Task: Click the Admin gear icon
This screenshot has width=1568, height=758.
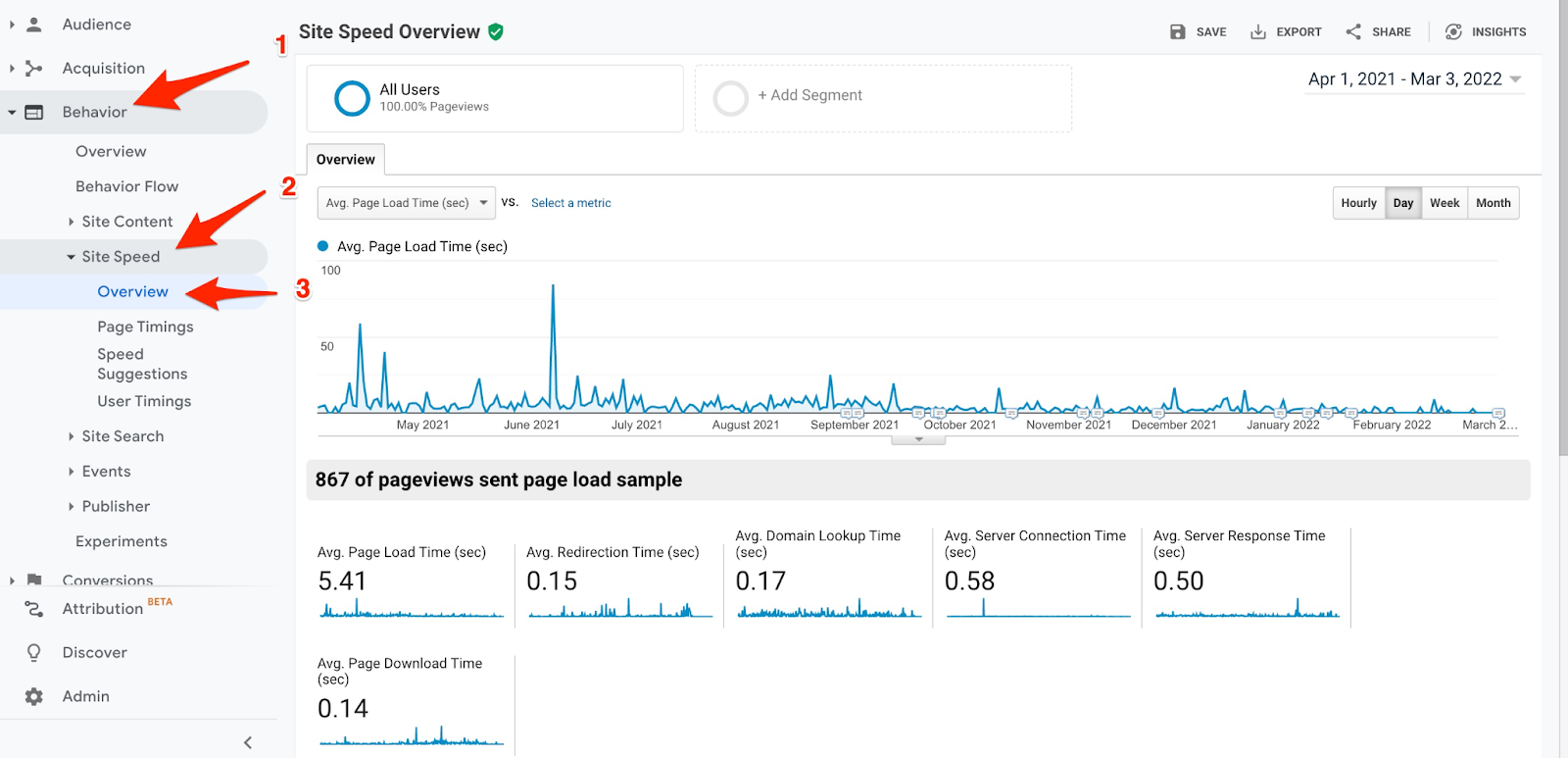Action: [x=34, y=696]
